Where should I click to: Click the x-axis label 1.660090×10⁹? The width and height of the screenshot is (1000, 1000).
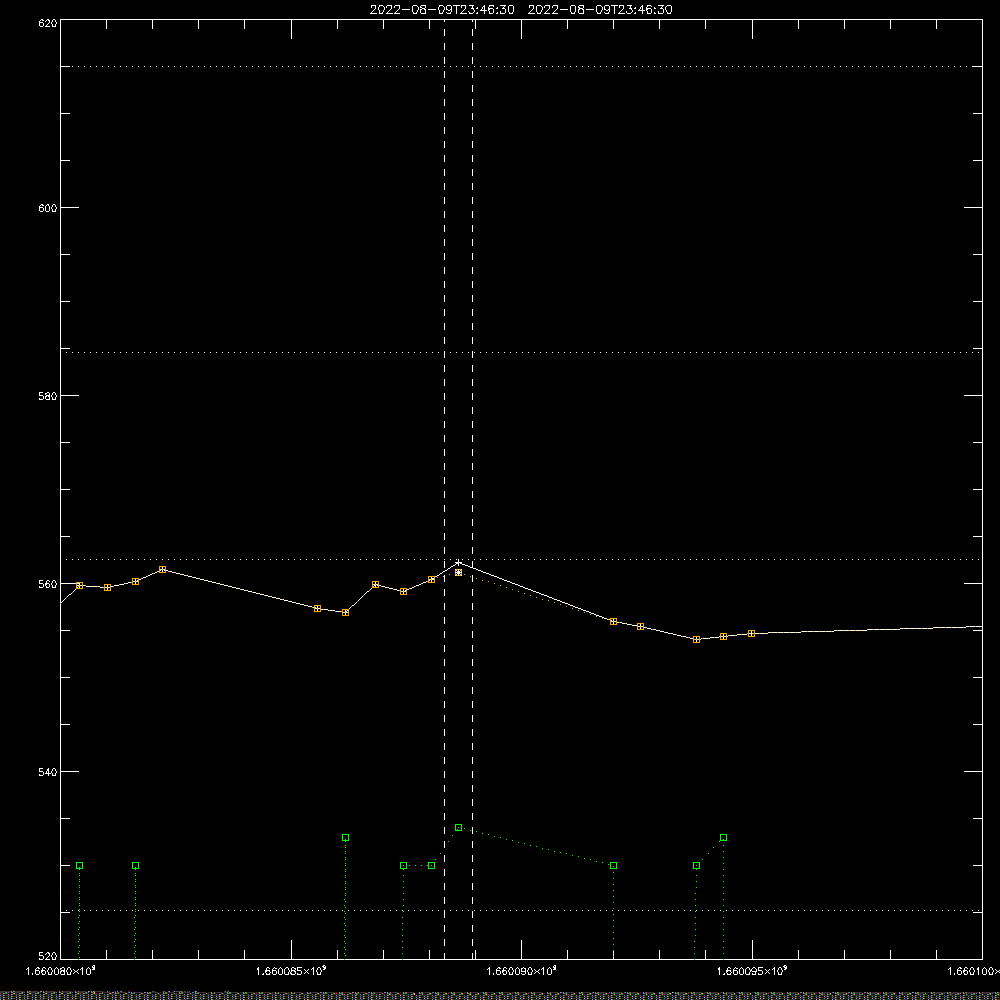pos(521,971)
